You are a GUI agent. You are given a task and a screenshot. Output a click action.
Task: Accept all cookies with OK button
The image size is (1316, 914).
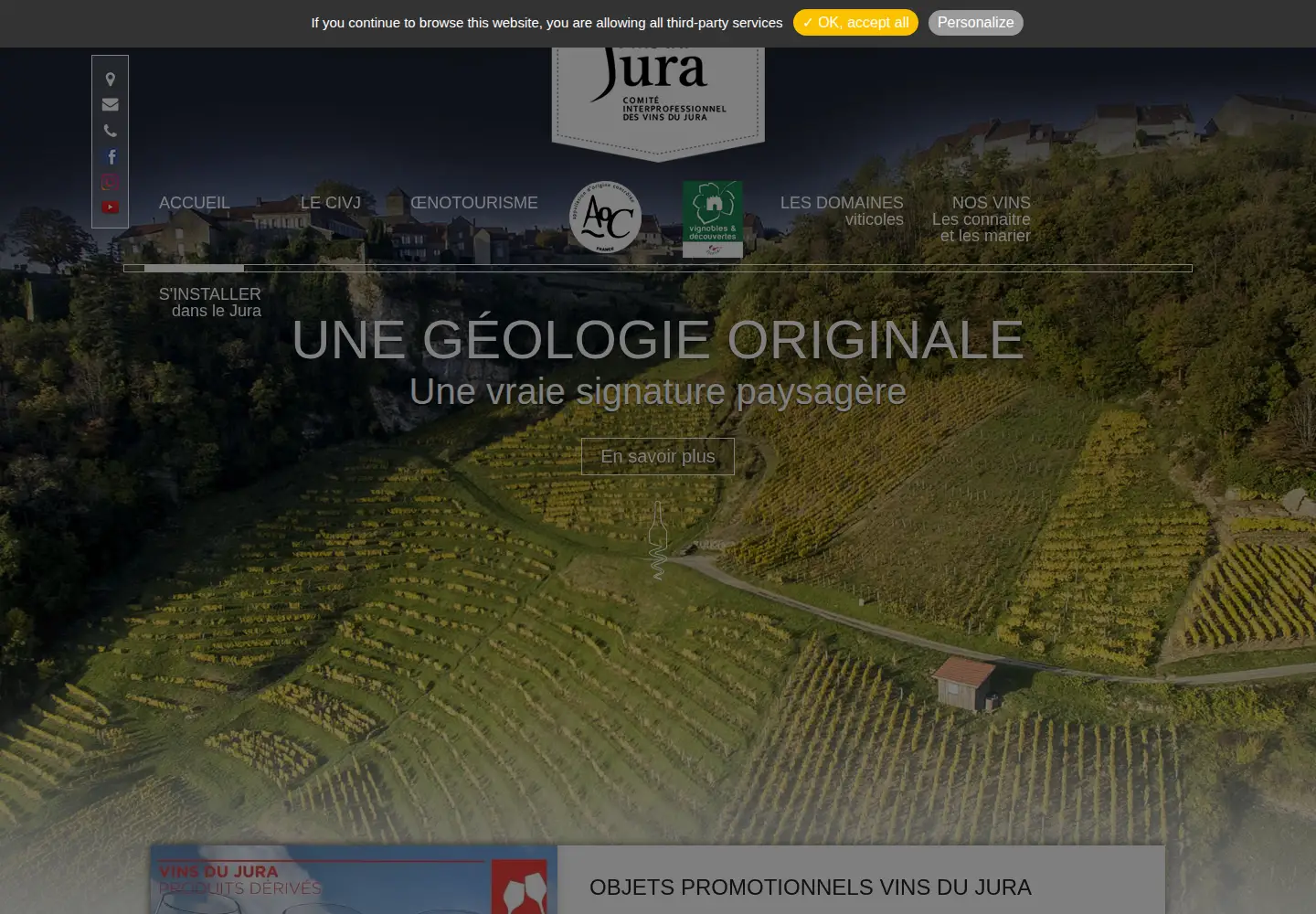pos(855,23)
